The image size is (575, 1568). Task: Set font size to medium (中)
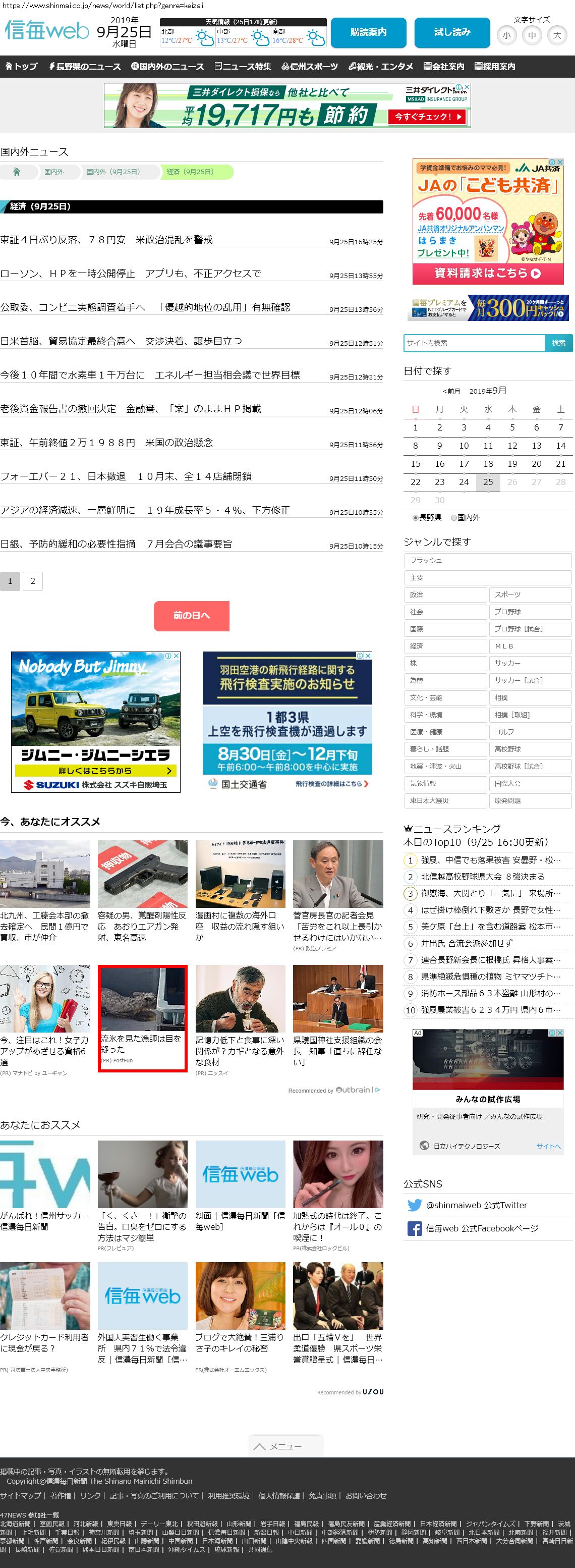(532, 35)
